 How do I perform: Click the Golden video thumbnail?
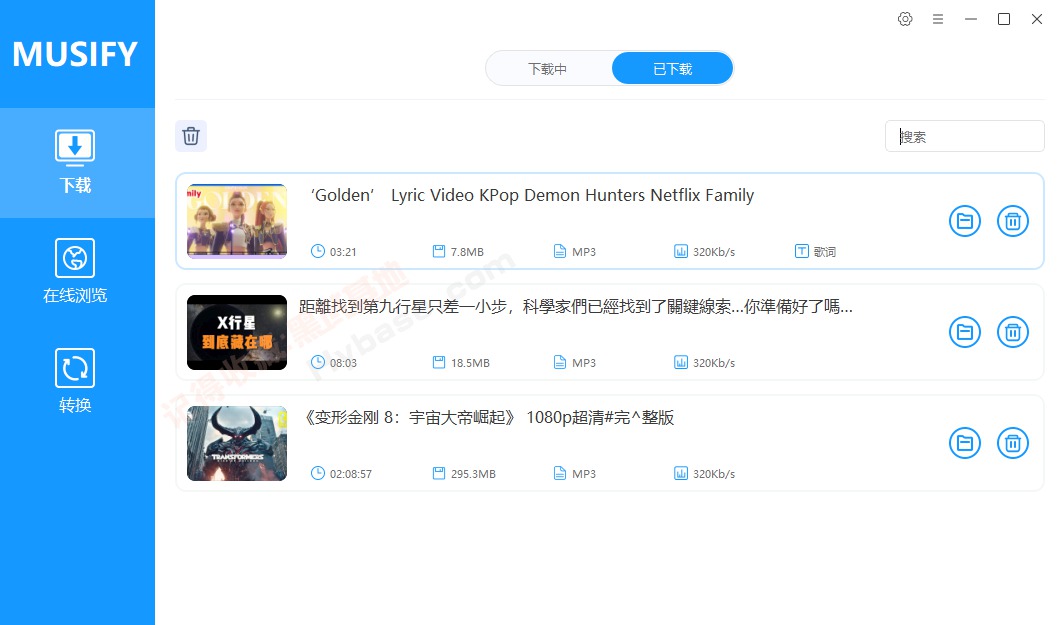pyautogui.click(x=236, y=221)
